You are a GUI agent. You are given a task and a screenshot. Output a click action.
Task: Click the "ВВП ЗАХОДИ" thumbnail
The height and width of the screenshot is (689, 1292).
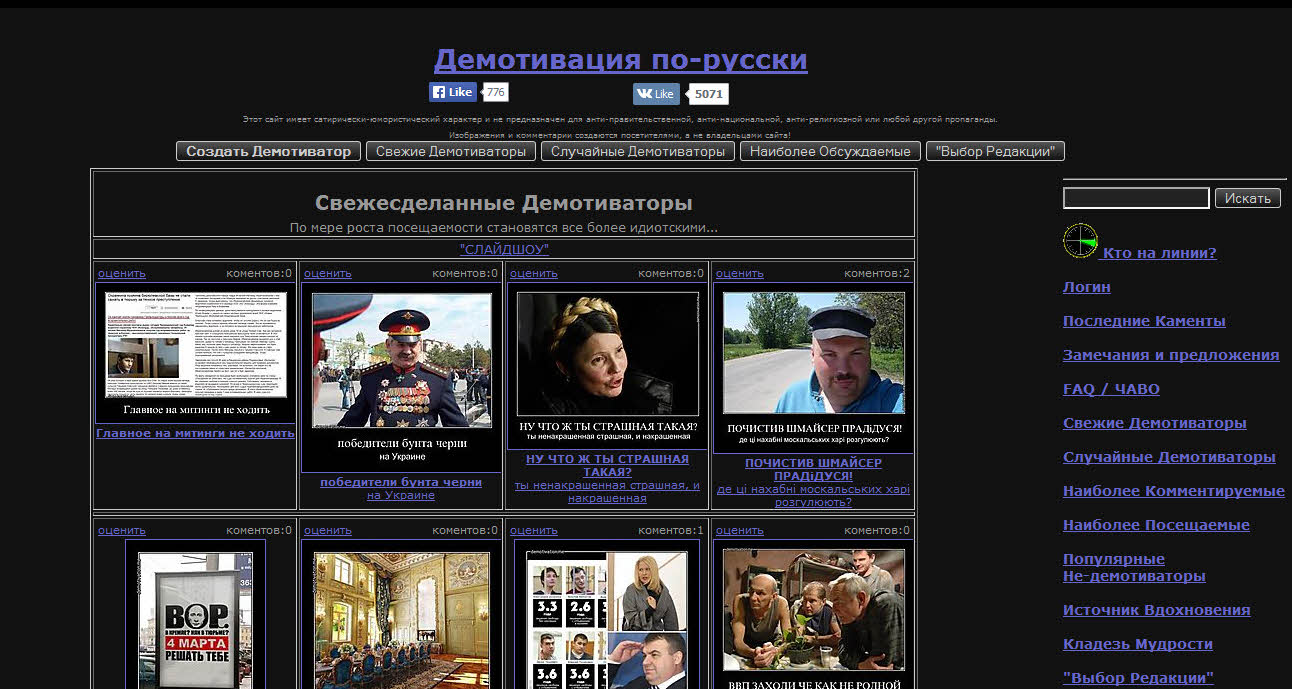(813, 614)
